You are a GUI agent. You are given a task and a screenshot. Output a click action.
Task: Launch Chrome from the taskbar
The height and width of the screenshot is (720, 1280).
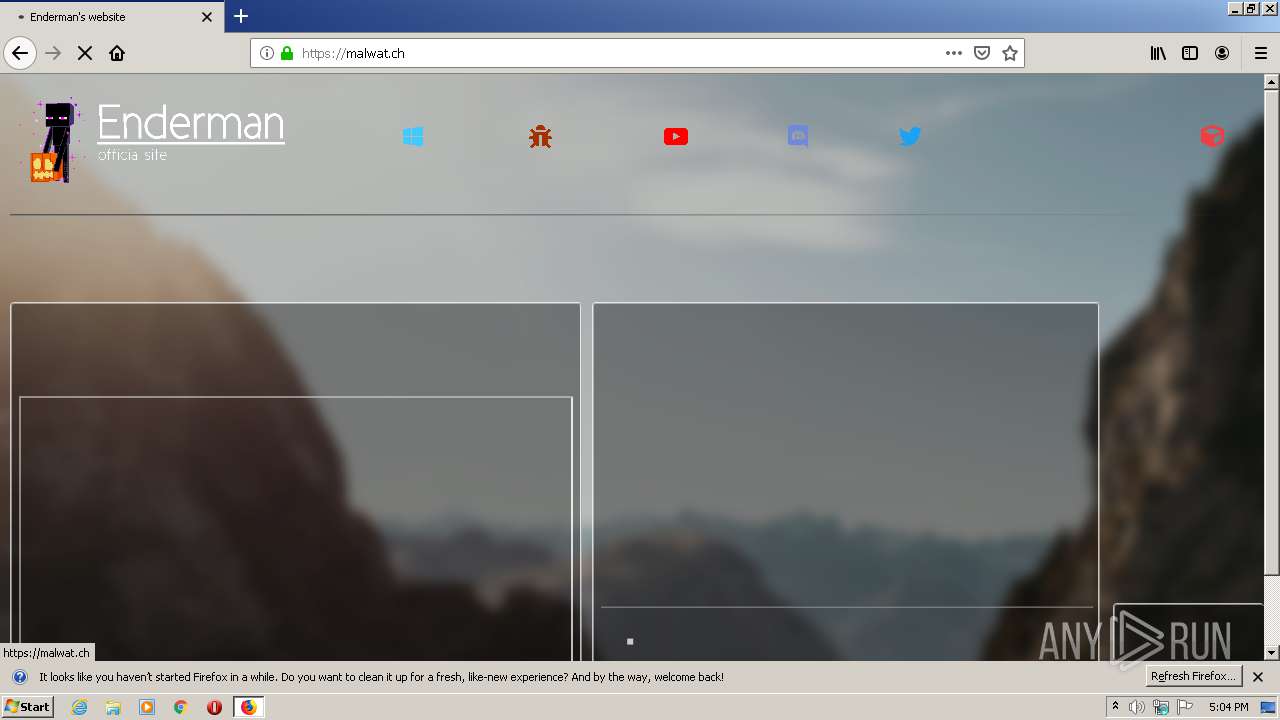[x=180, y=707]
